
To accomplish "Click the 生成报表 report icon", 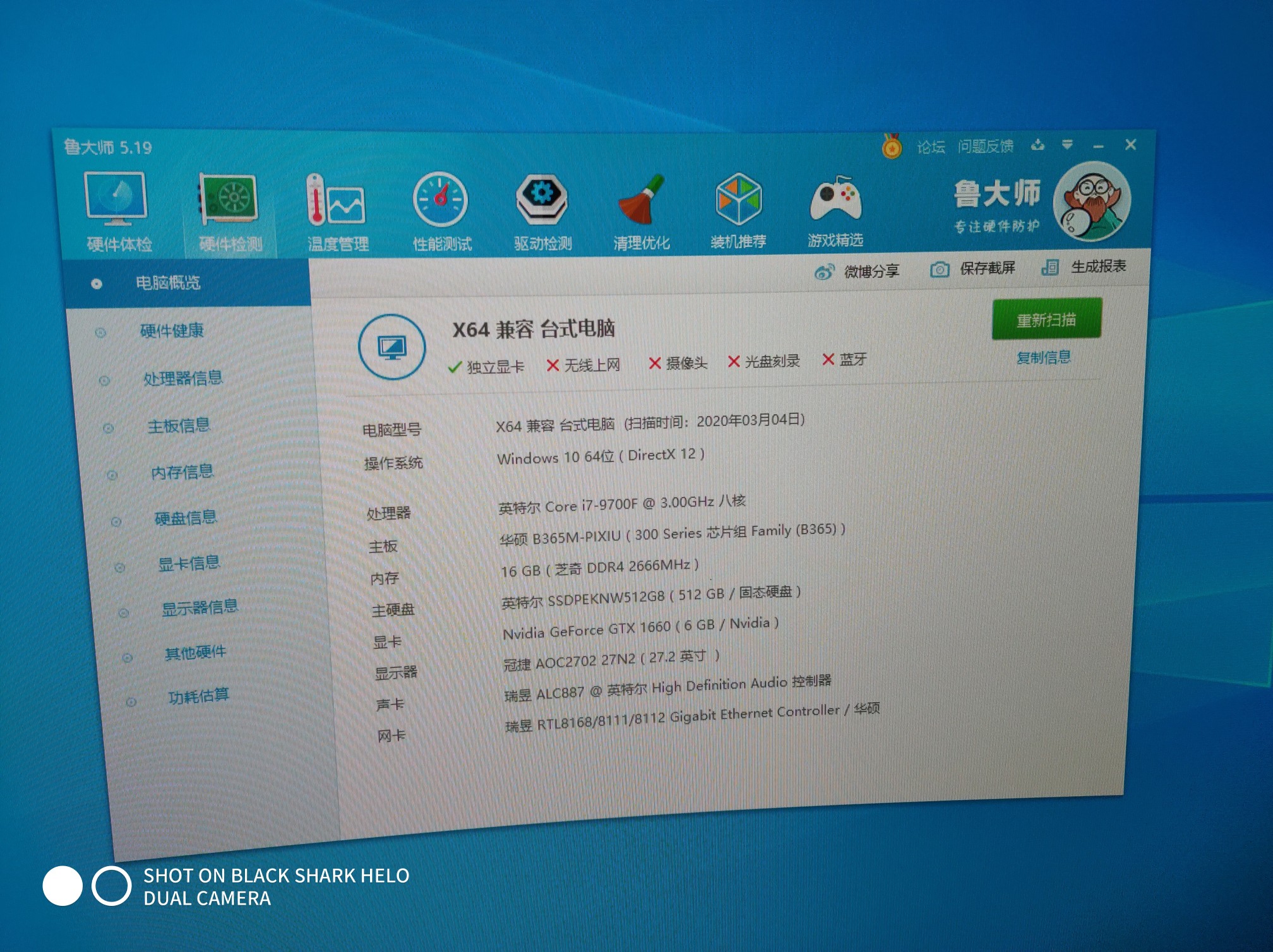I will click(x=1050, y=268).
